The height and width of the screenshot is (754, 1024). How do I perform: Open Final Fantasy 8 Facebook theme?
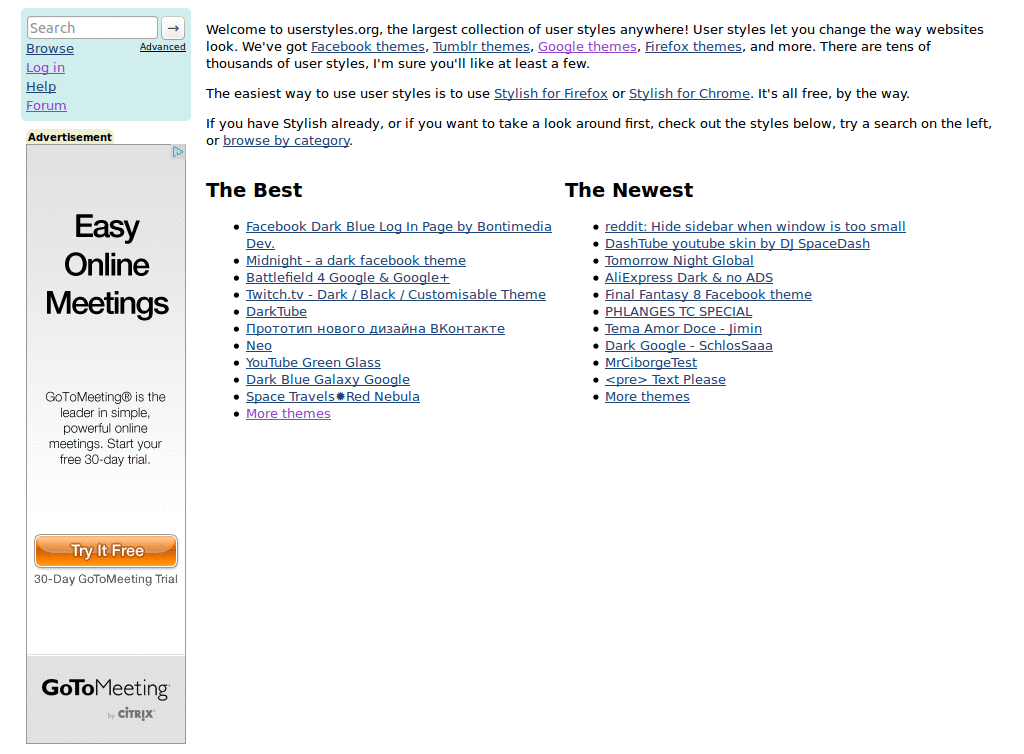pyautogui.click(x=709, y=294)
